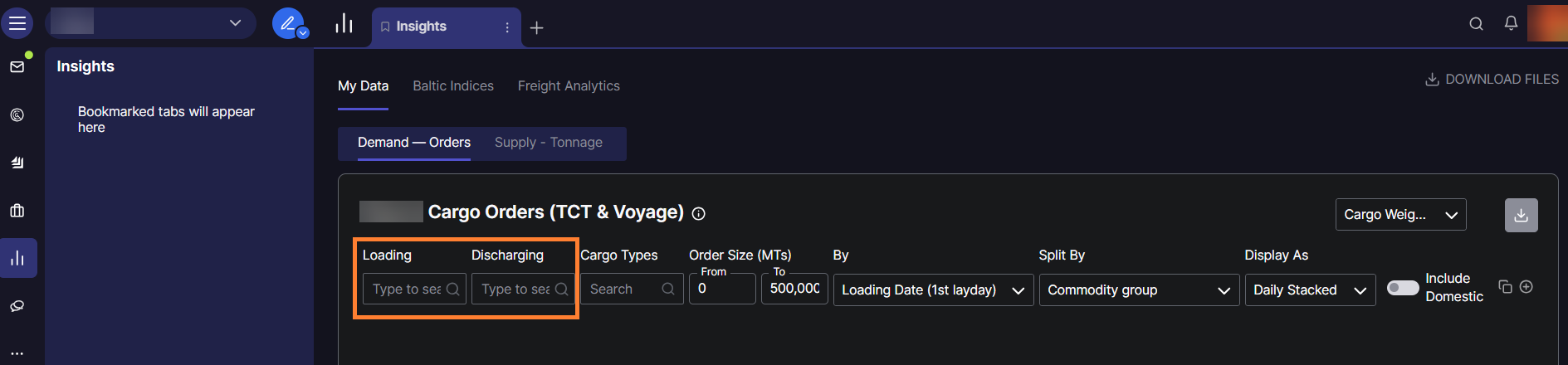Click the Loading port search field

coord(407,290)
